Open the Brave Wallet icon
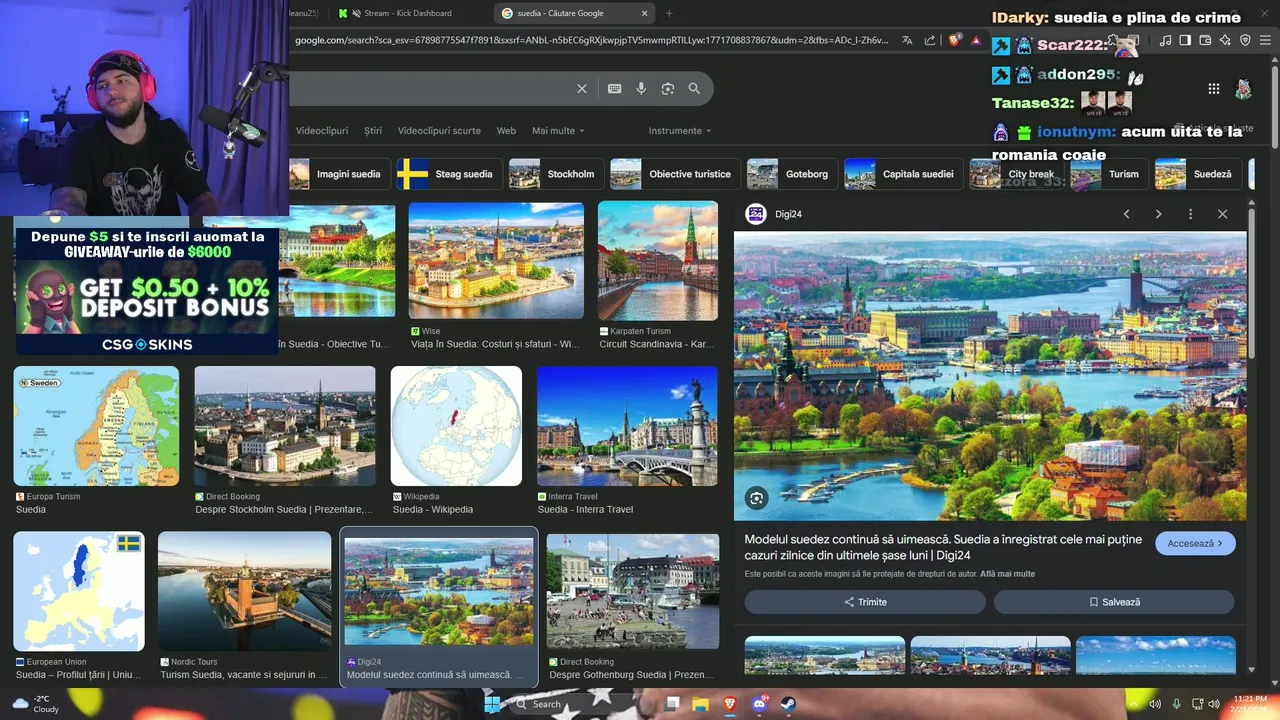Viewport: 1280px width, 720px height. point(1205,40)
